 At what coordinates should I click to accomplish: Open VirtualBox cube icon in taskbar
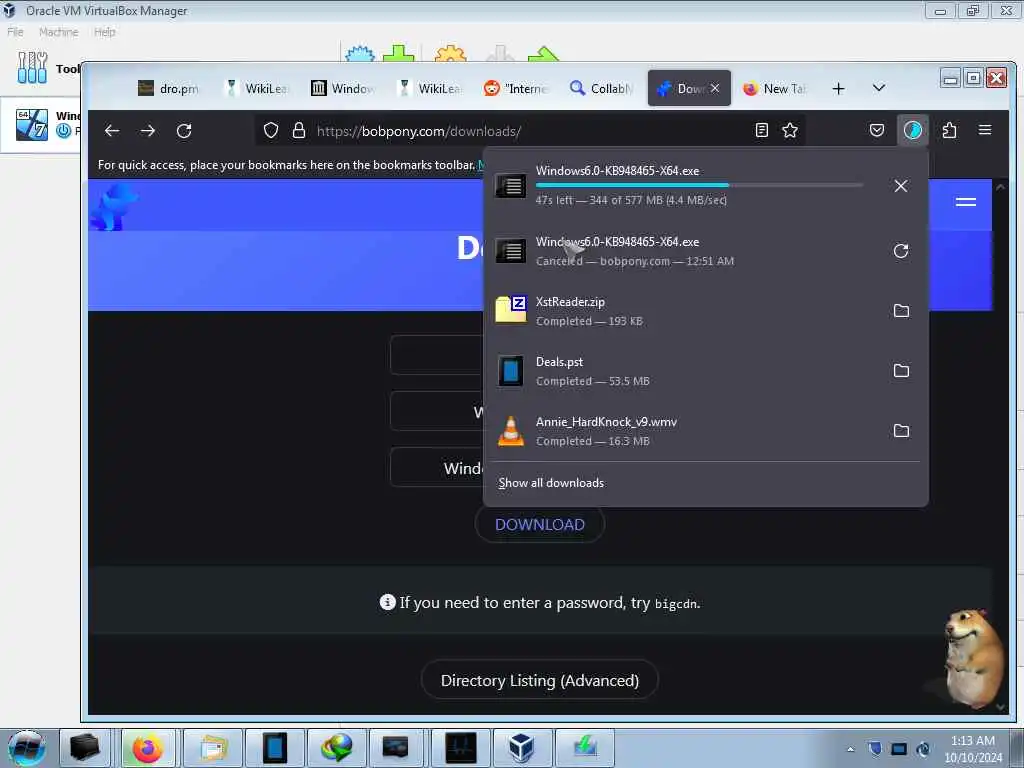pyautogui.click(x=520, y=748)
